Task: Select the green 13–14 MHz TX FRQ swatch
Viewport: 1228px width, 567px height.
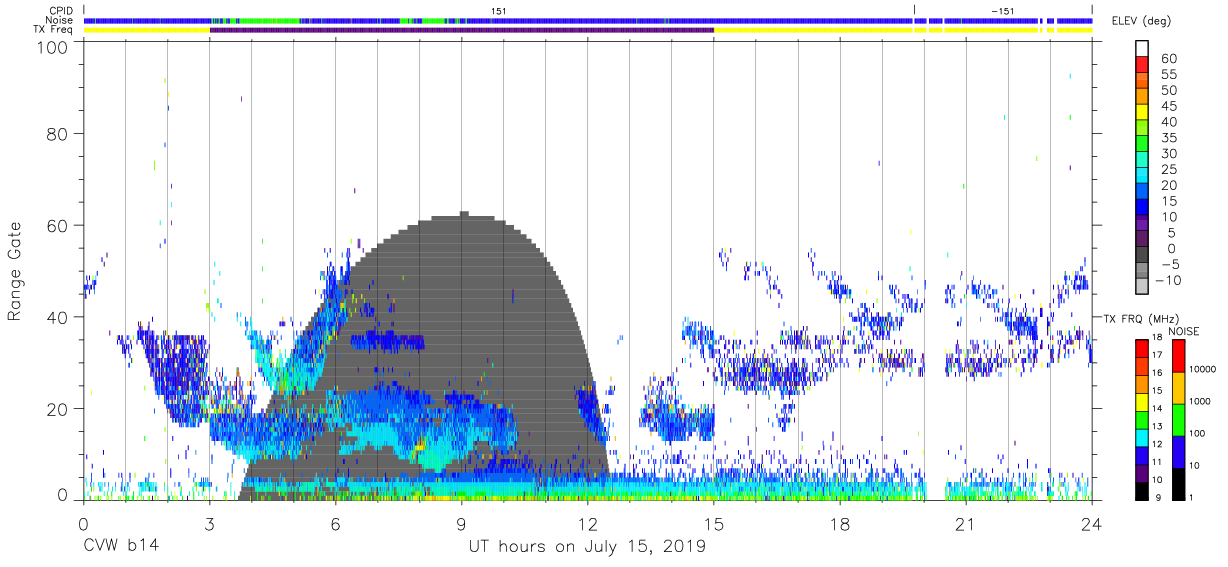Action: [x=1142, y=419]
